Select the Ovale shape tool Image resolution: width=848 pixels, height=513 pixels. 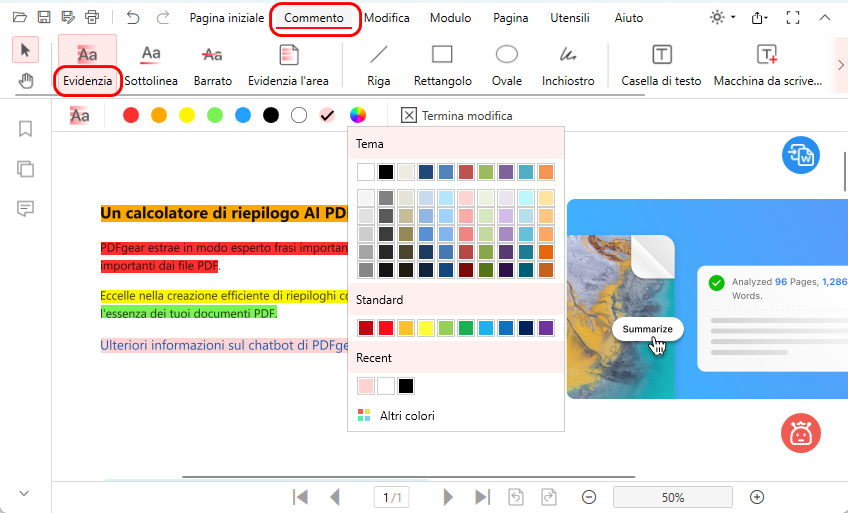pos(507,66)
